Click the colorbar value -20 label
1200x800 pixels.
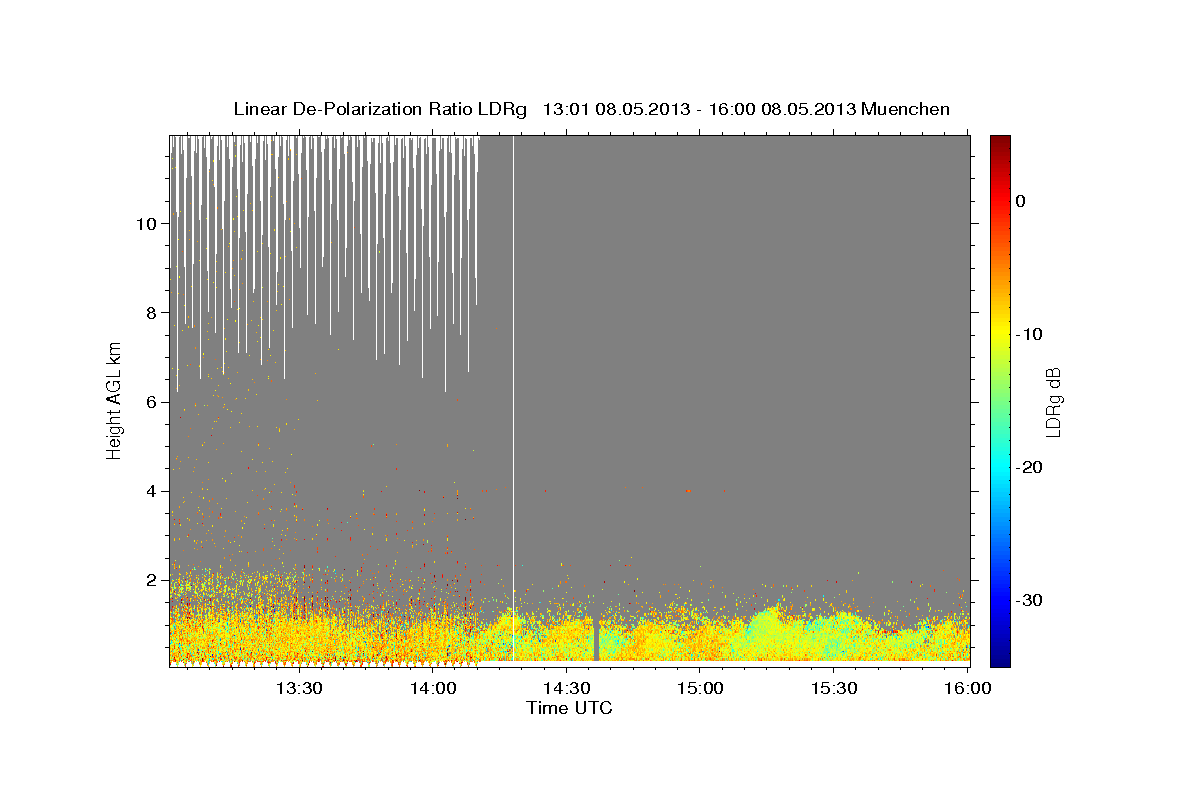(x=1029, y=467)
